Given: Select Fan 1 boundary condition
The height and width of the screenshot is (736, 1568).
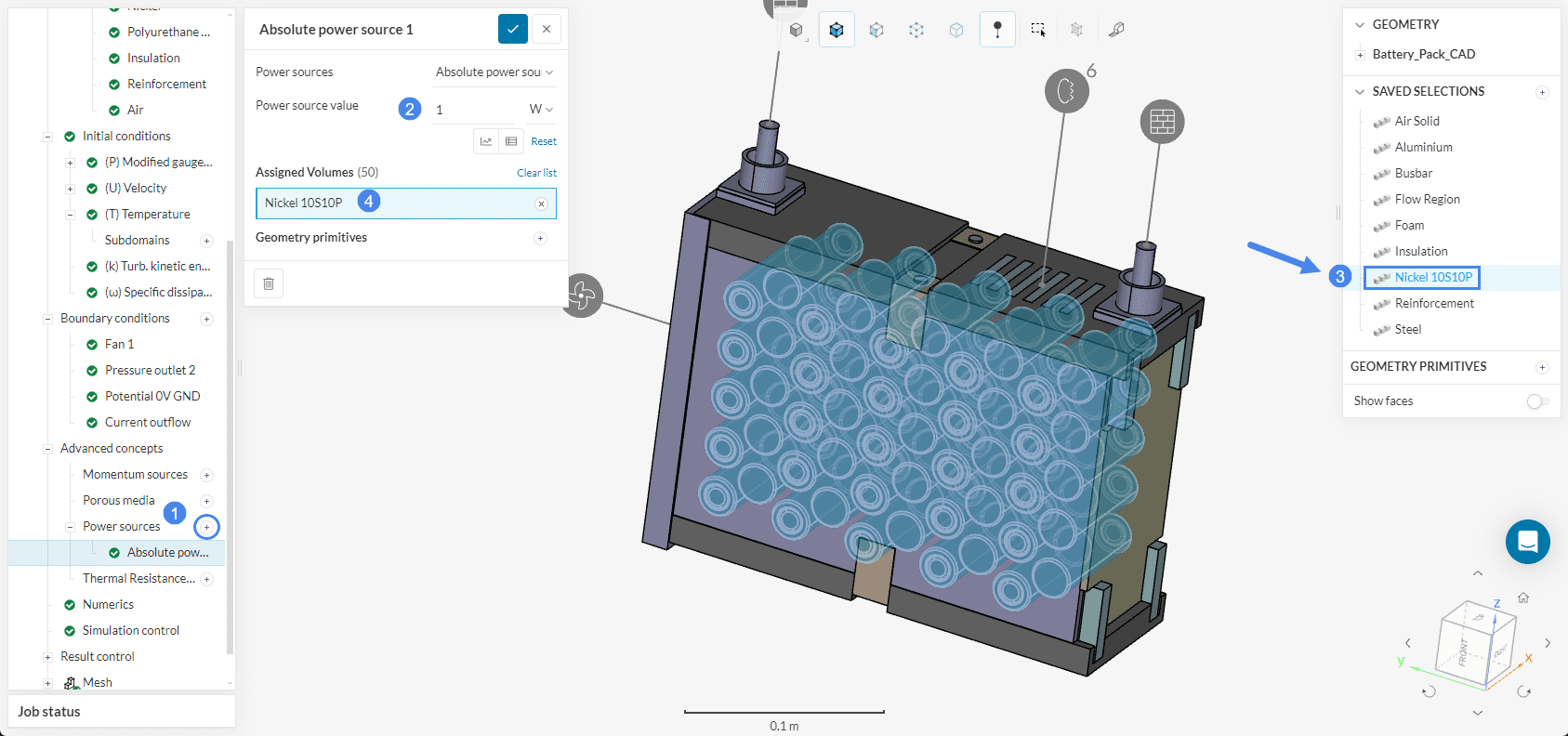Looking at the screenshot, I should point(119,344).
